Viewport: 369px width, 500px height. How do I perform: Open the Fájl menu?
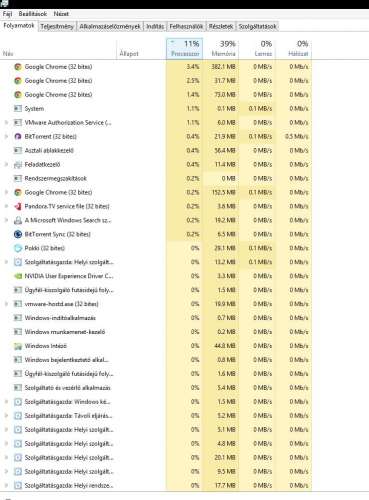(7, 14)
